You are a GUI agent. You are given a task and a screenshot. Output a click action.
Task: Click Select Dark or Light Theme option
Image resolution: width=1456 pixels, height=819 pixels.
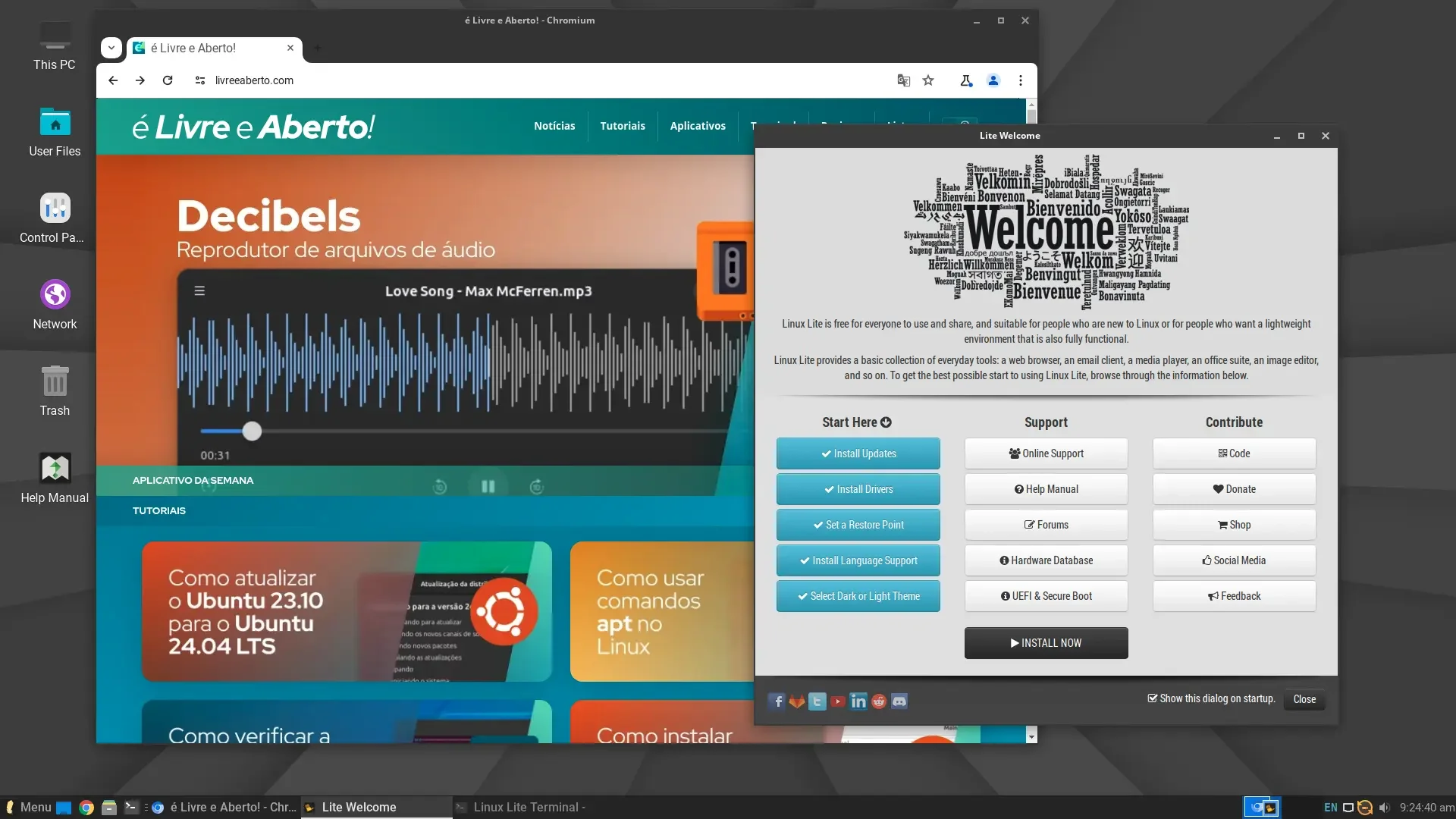[858, 596]
